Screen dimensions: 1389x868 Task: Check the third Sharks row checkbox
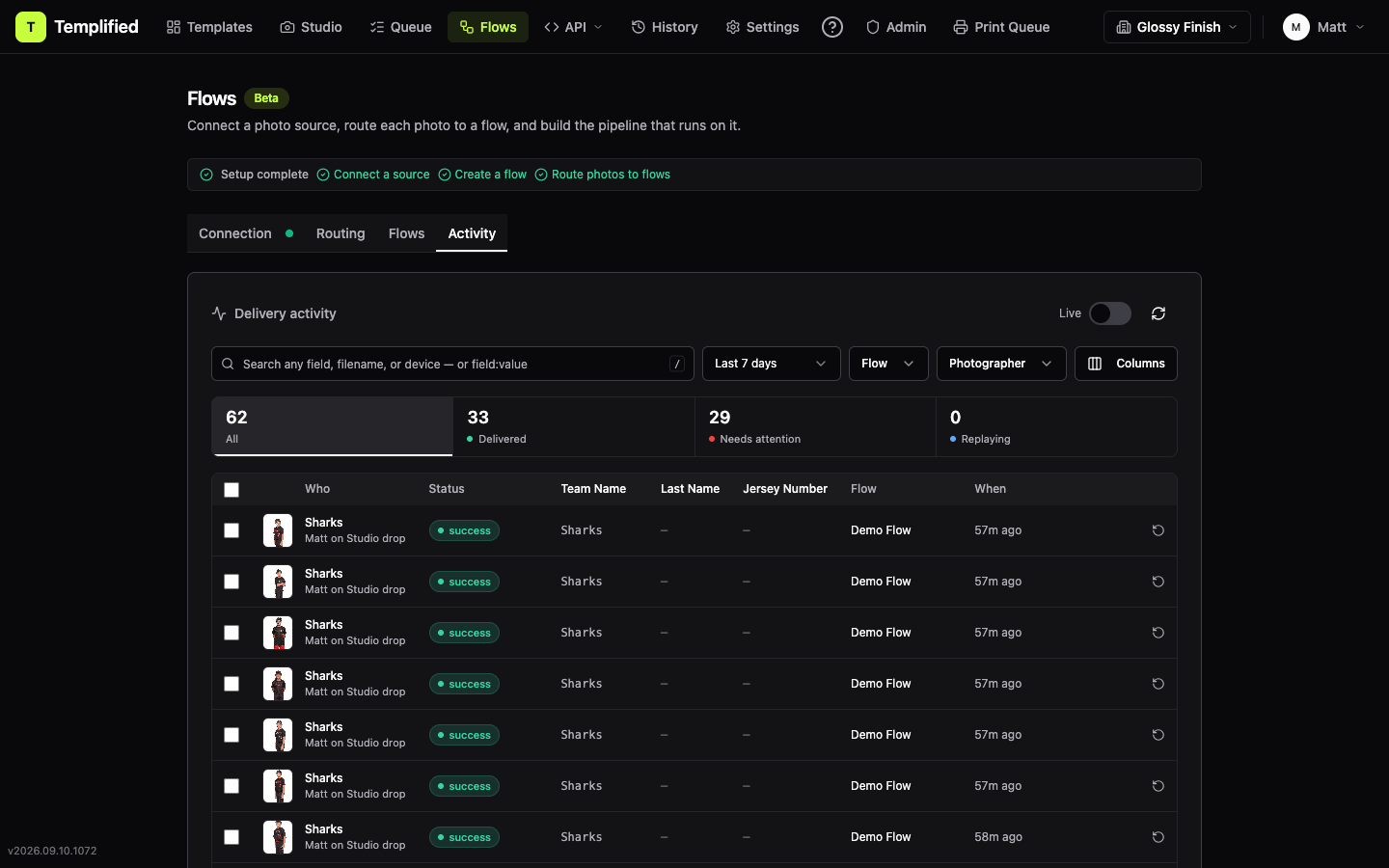click(x=231, y=633)
